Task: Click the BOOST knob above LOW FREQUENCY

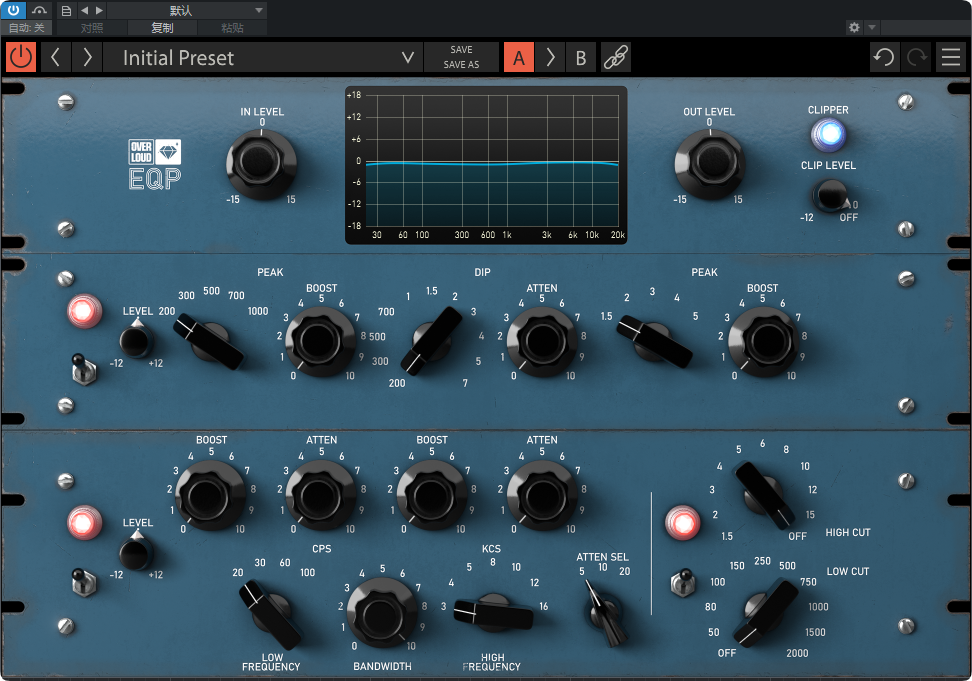Action: click(210, 495)
